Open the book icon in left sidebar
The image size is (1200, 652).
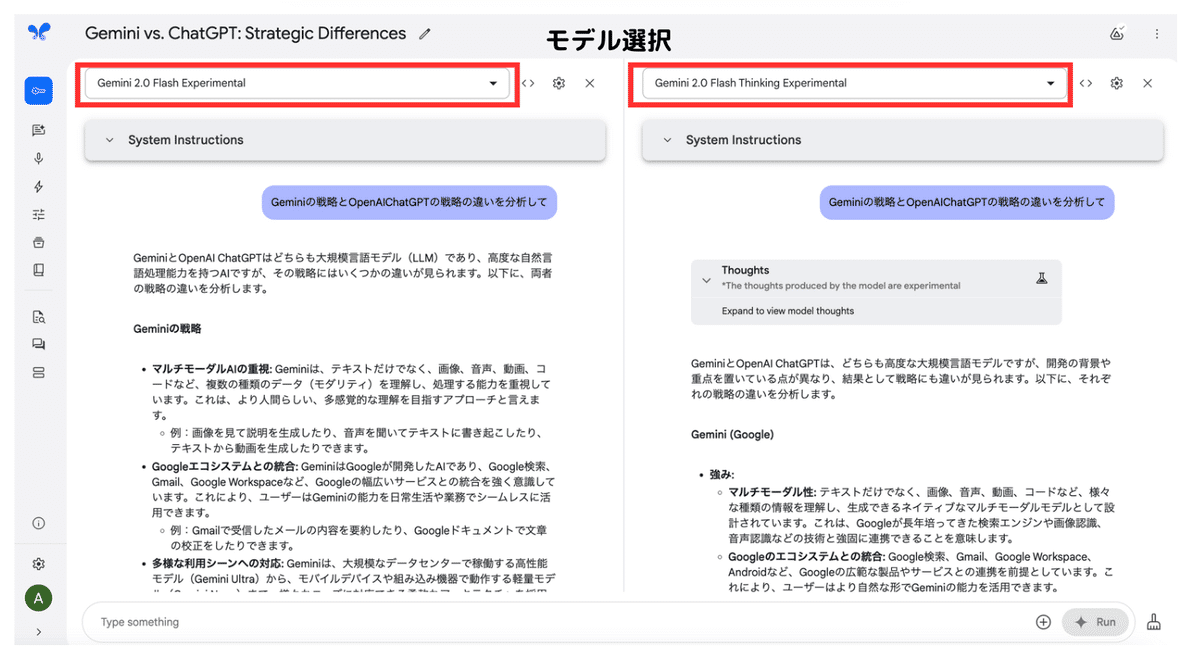(39, 270)
